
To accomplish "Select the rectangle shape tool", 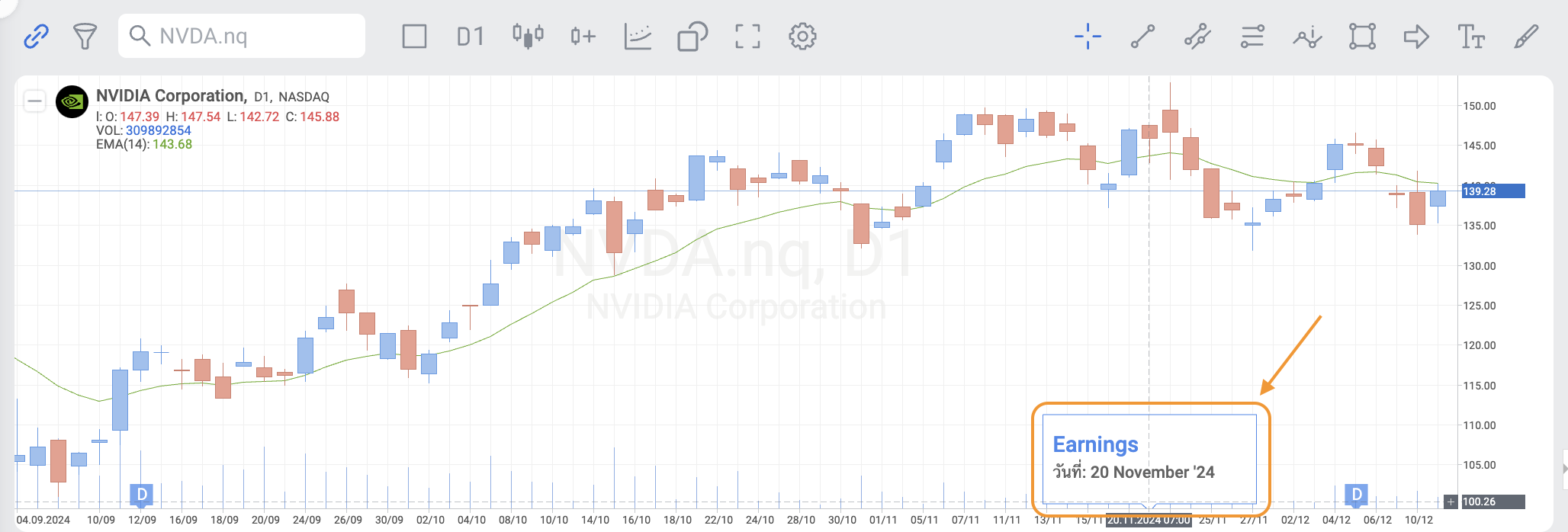I will tap(1362, 36).
